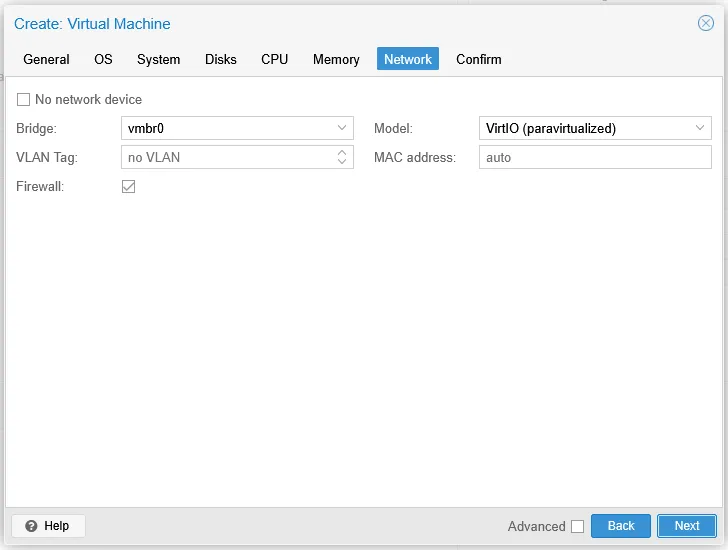Toggle the Firewall checkbox
The image size is (728, 550).
[128, 187]
